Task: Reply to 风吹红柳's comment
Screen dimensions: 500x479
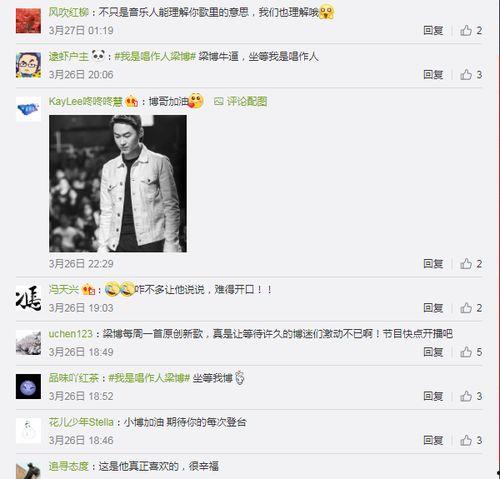Action: tap(433, 31)
